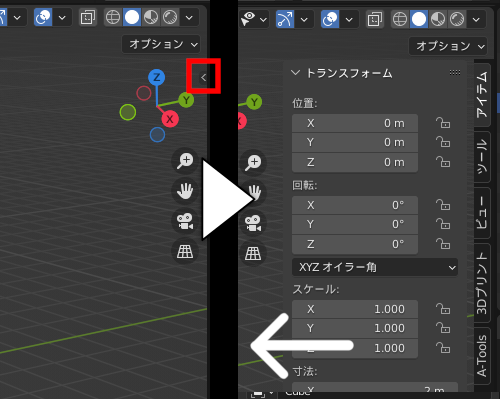Toggle overlays icon in right viewport header
Viewport: 500px width, 399px height.
pos(330,19)
